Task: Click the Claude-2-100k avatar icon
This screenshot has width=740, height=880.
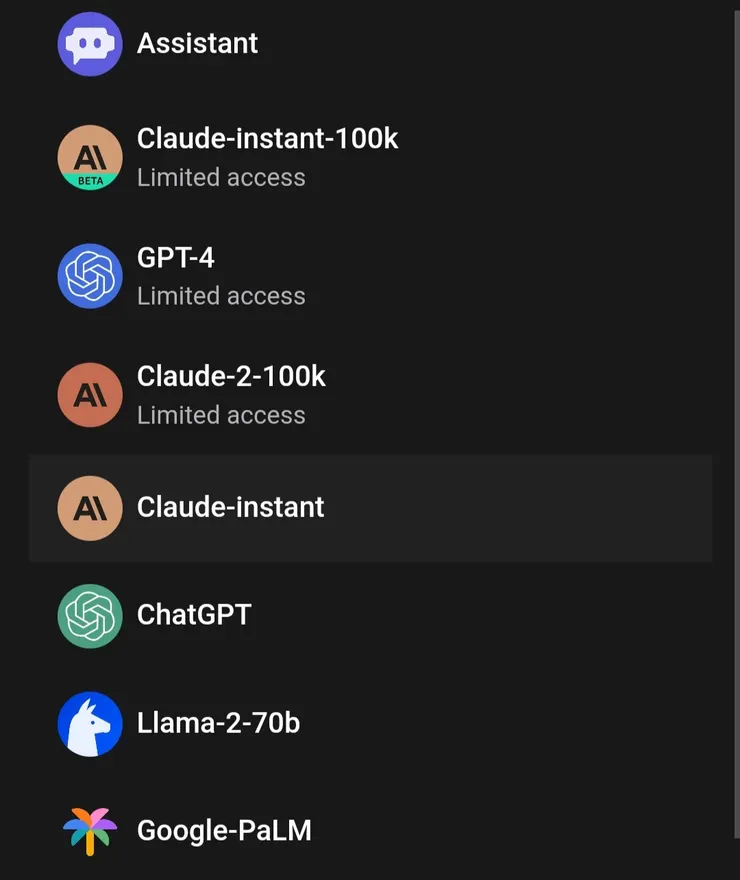Action: coord(90,395)
